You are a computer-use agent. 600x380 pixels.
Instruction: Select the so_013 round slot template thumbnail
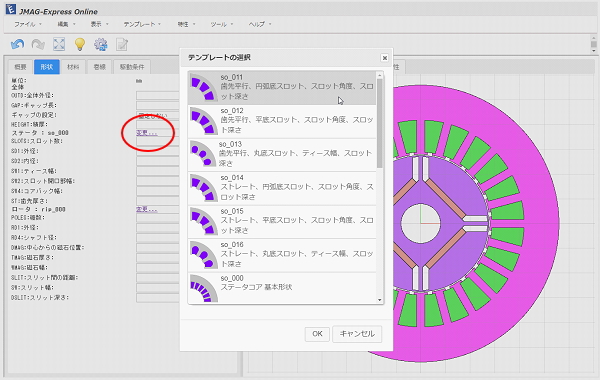click(x=204, y=154)
